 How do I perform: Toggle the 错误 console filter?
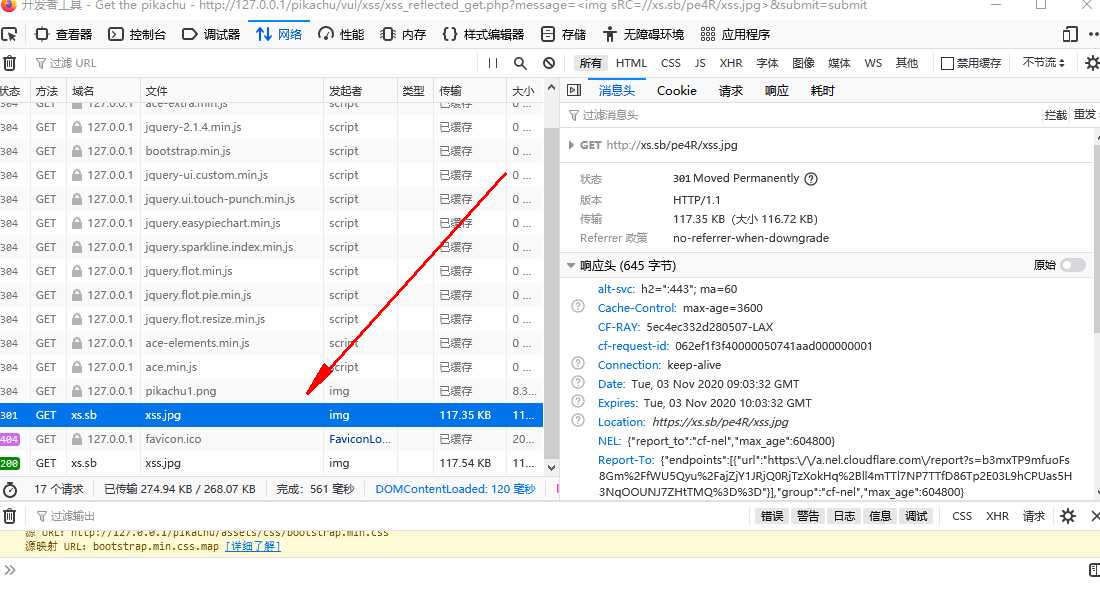coord(772,516)
